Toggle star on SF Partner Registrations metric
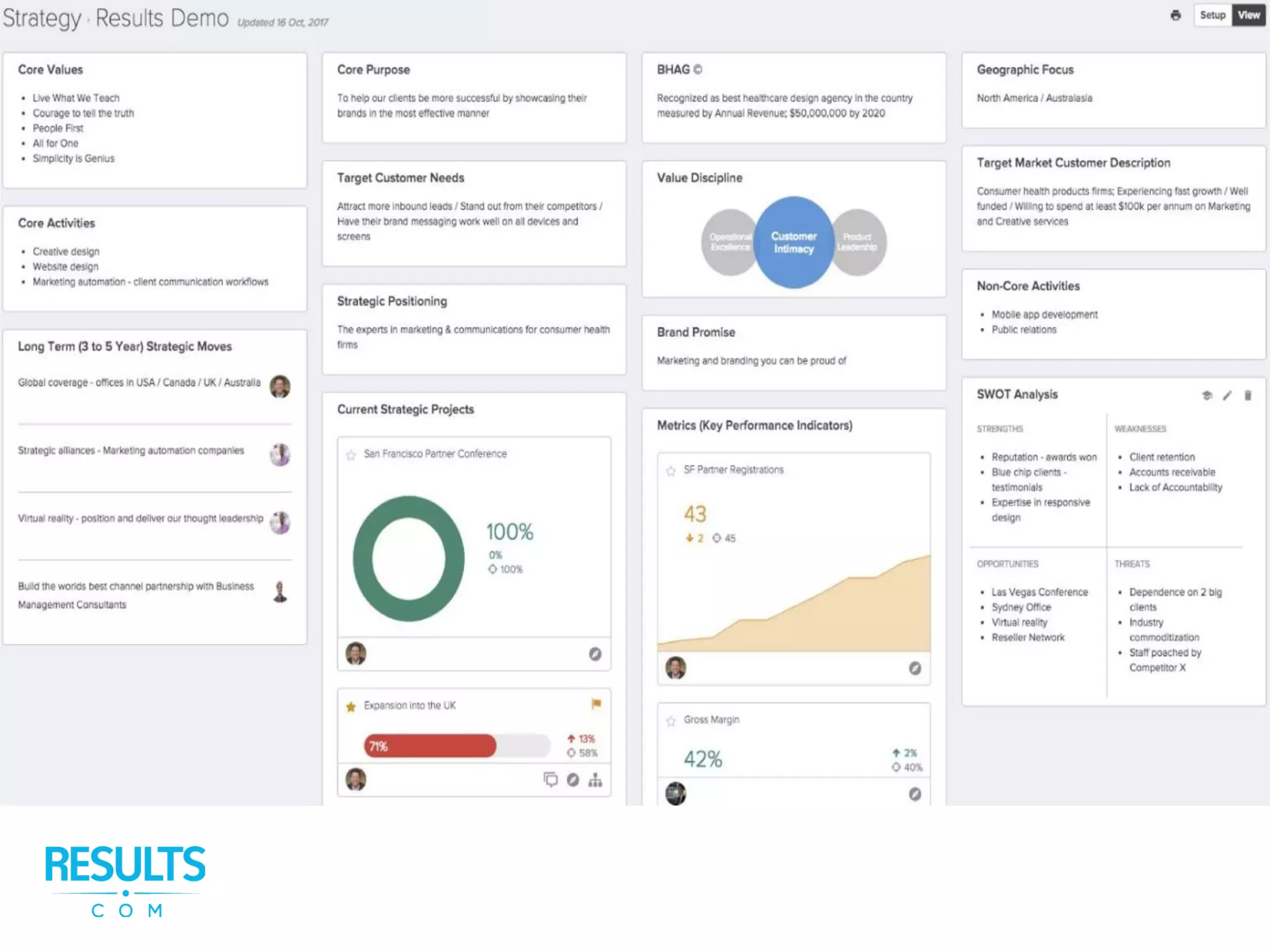 pos(670,471)
